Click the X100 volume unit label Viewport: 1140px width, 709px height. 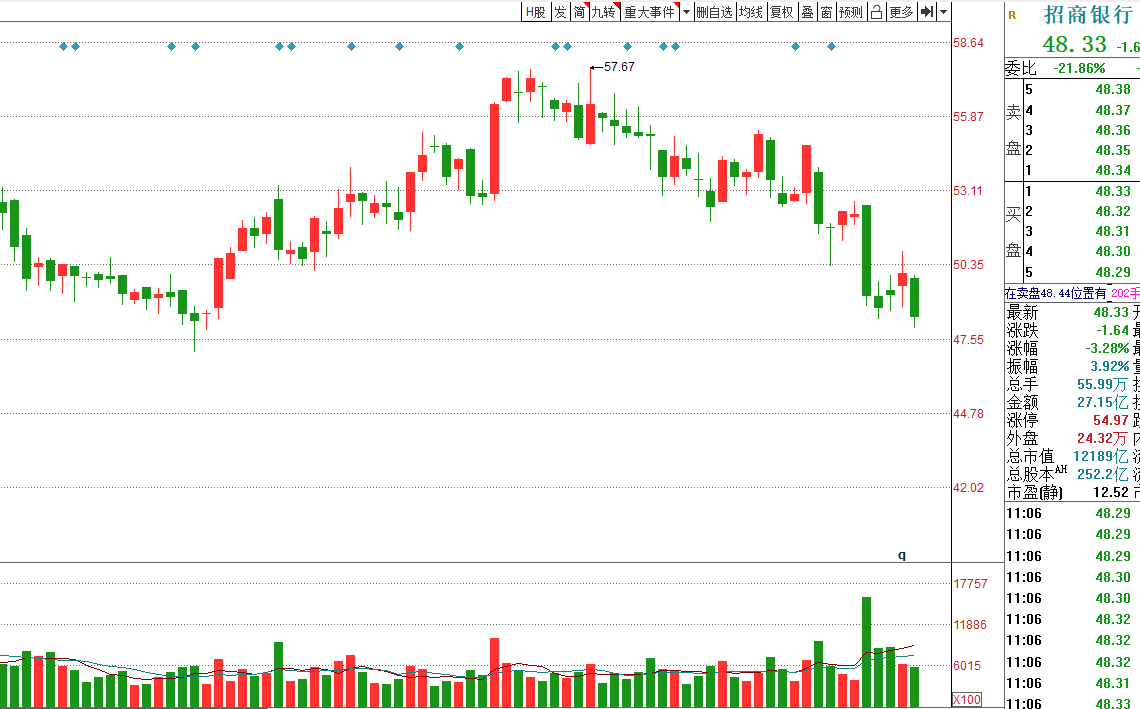(966, 700)
